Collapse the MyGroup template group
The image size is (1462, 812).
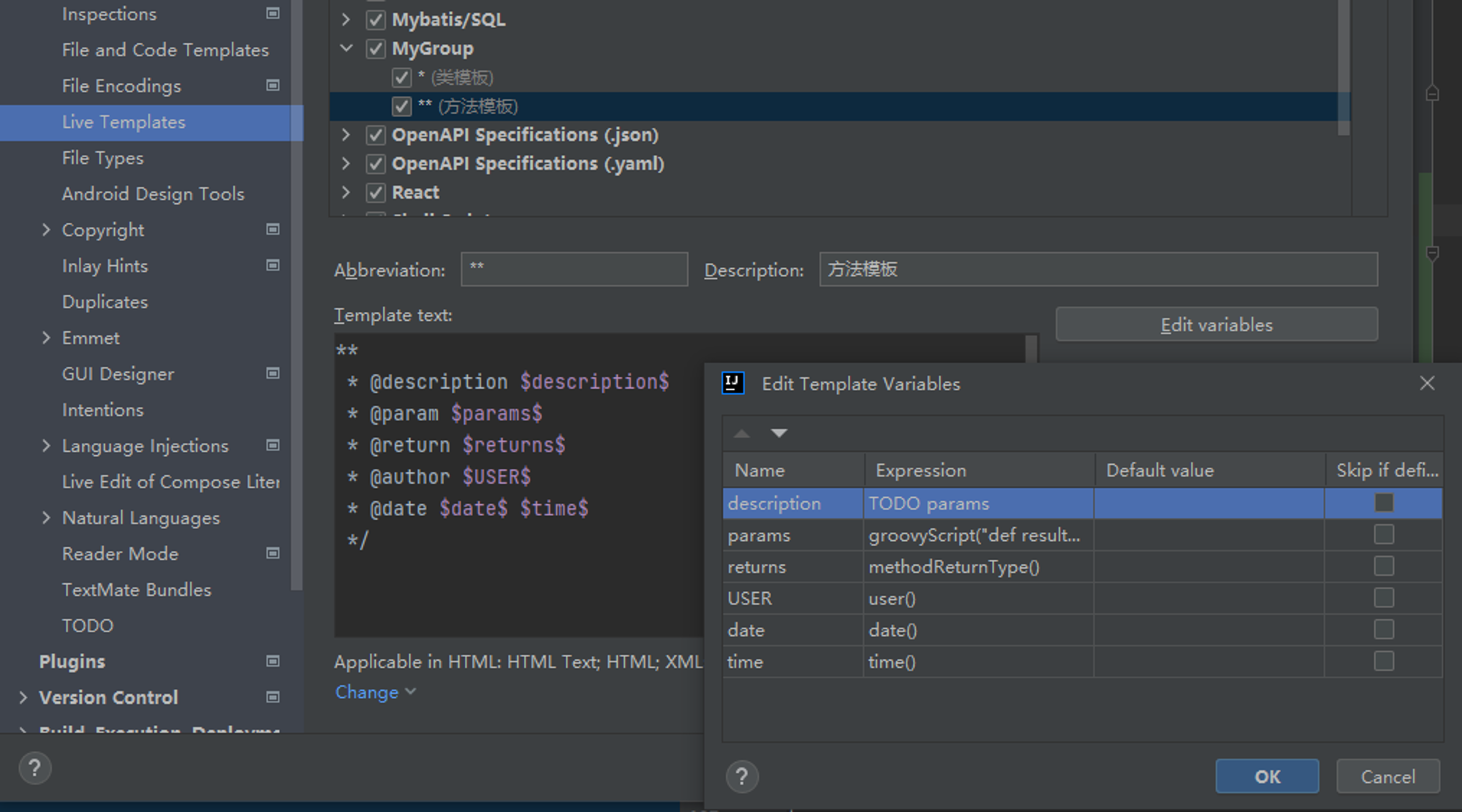tap(346, 48)
